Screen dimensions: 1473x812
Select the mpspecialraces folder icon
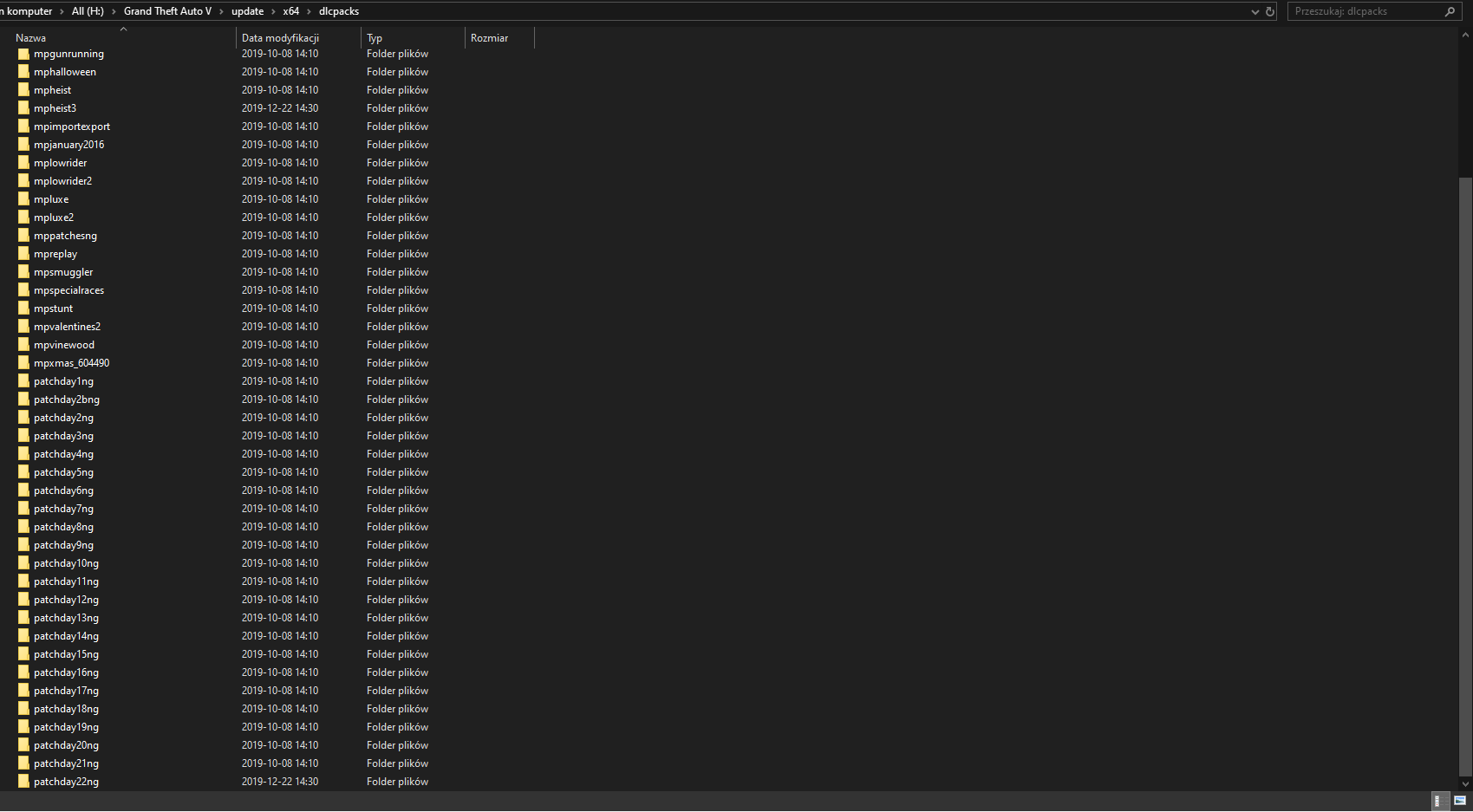pyautogui.click(x=23, y=290)
